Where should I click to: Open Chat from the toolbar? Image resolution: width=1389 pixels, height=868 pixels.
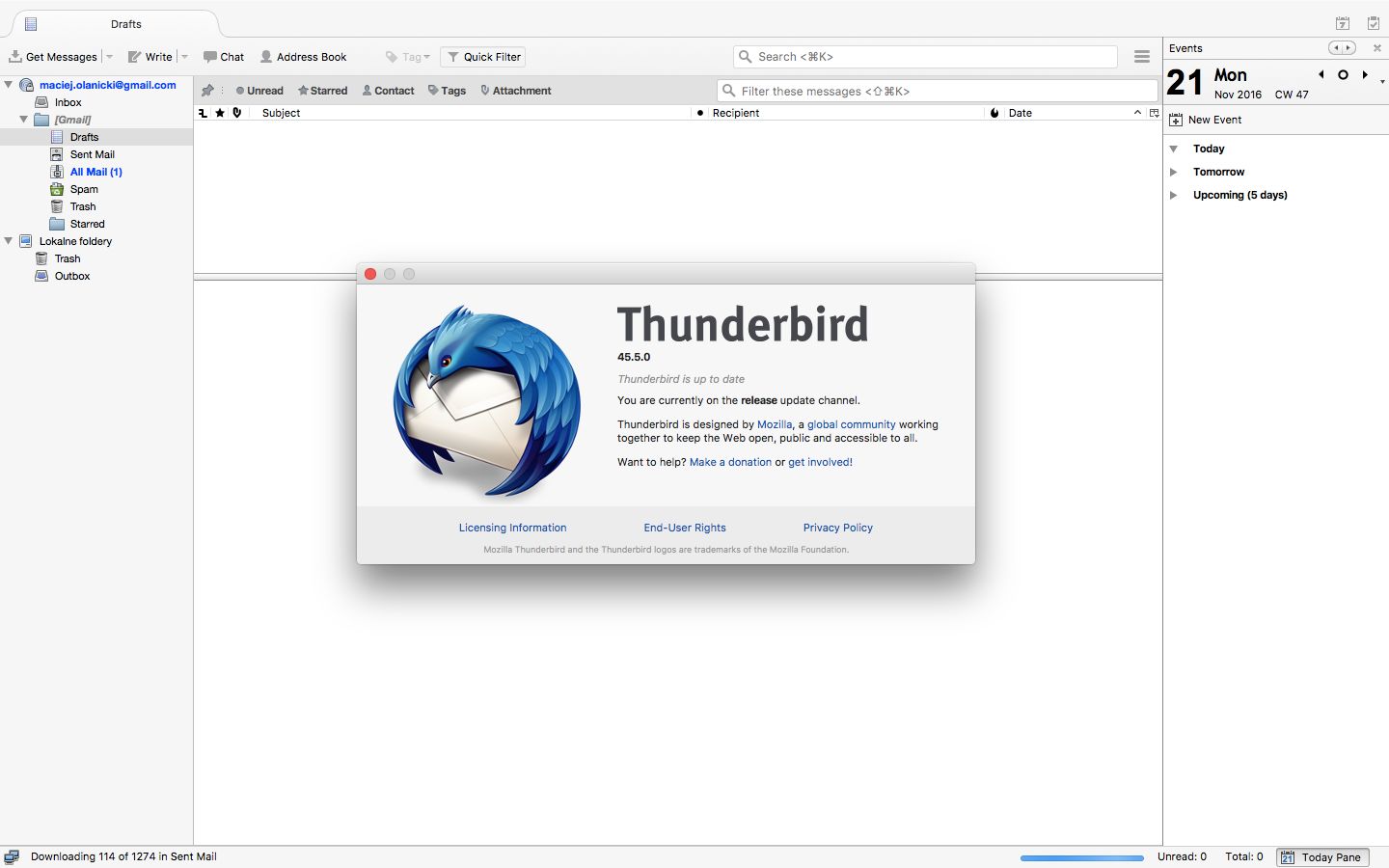point(224,57)
